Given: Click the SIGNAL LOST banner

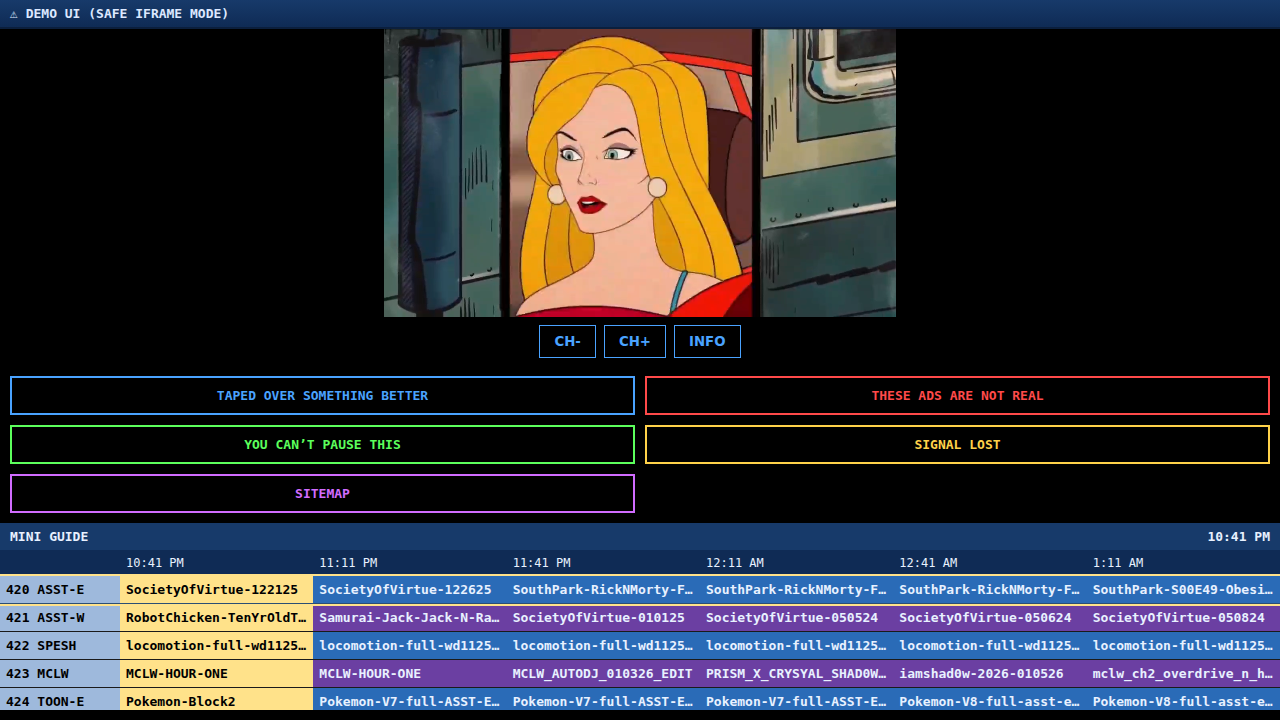Looking at the screenshot, I should [957, 444].
